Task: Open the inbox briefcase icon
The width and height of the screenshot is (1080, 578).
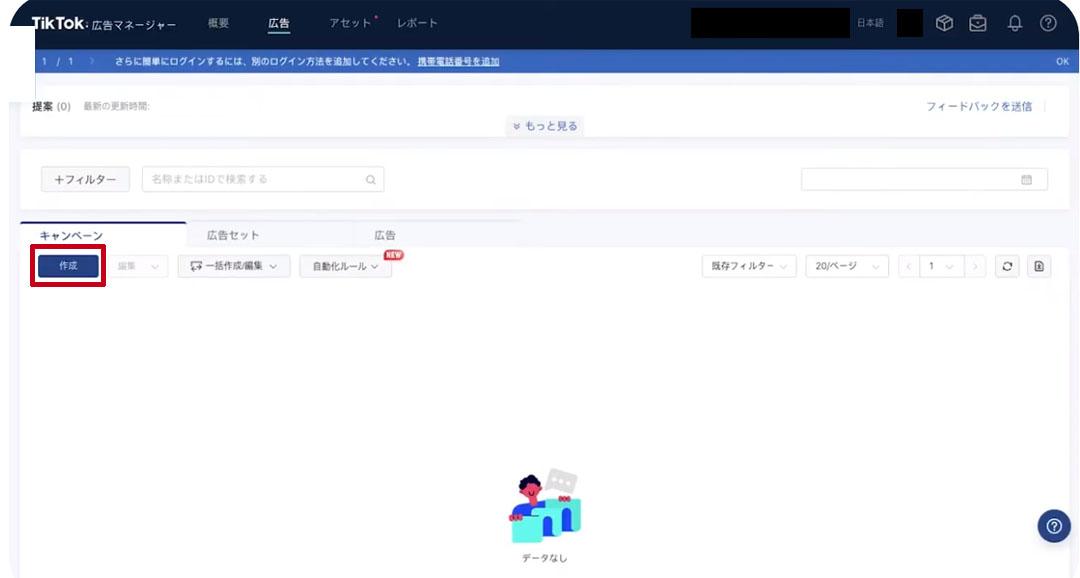Action: [x=979, y=21]
